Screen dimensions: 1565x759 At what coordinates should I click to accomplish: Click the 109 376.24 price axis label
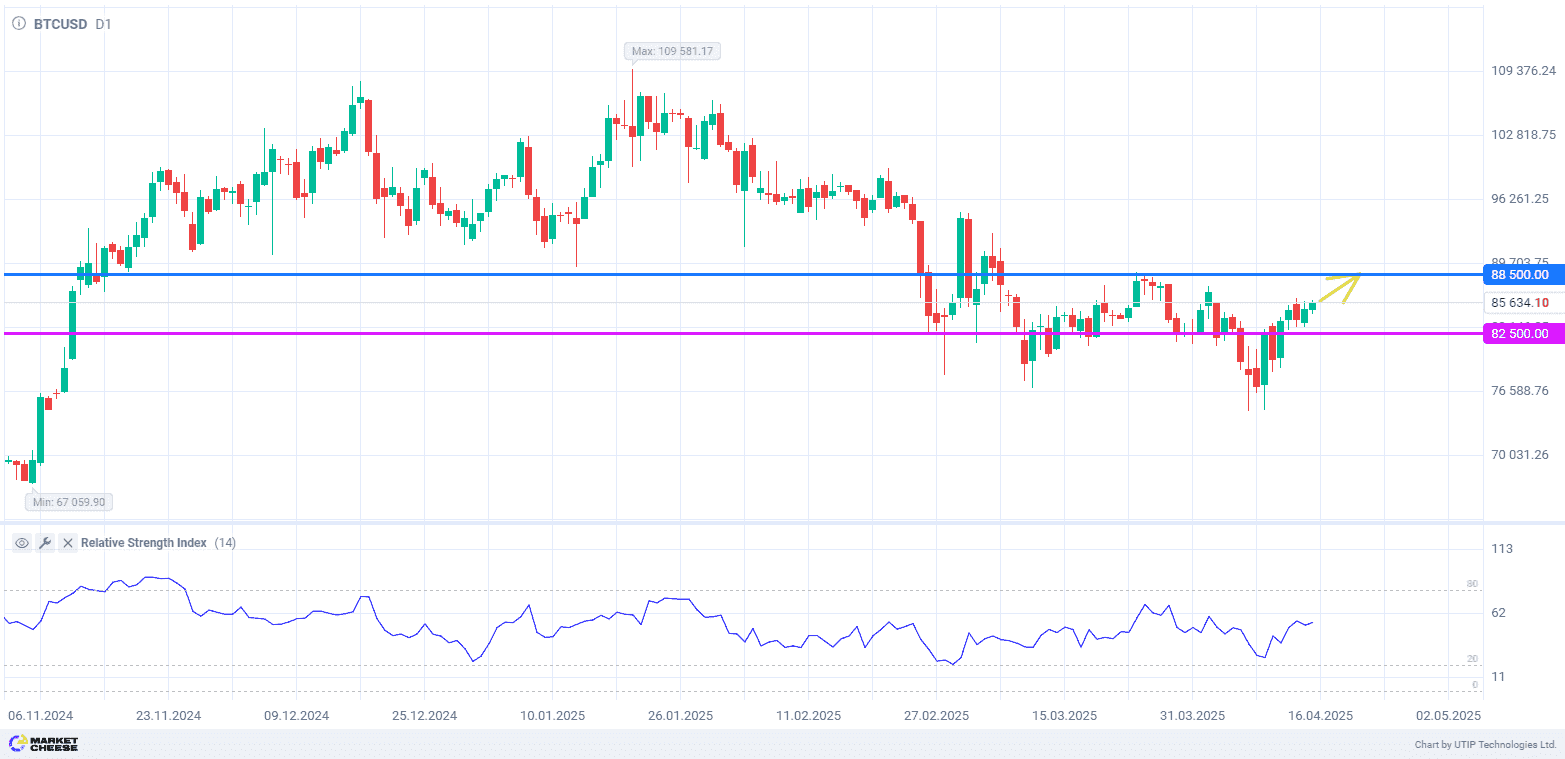click(1523, 71)
